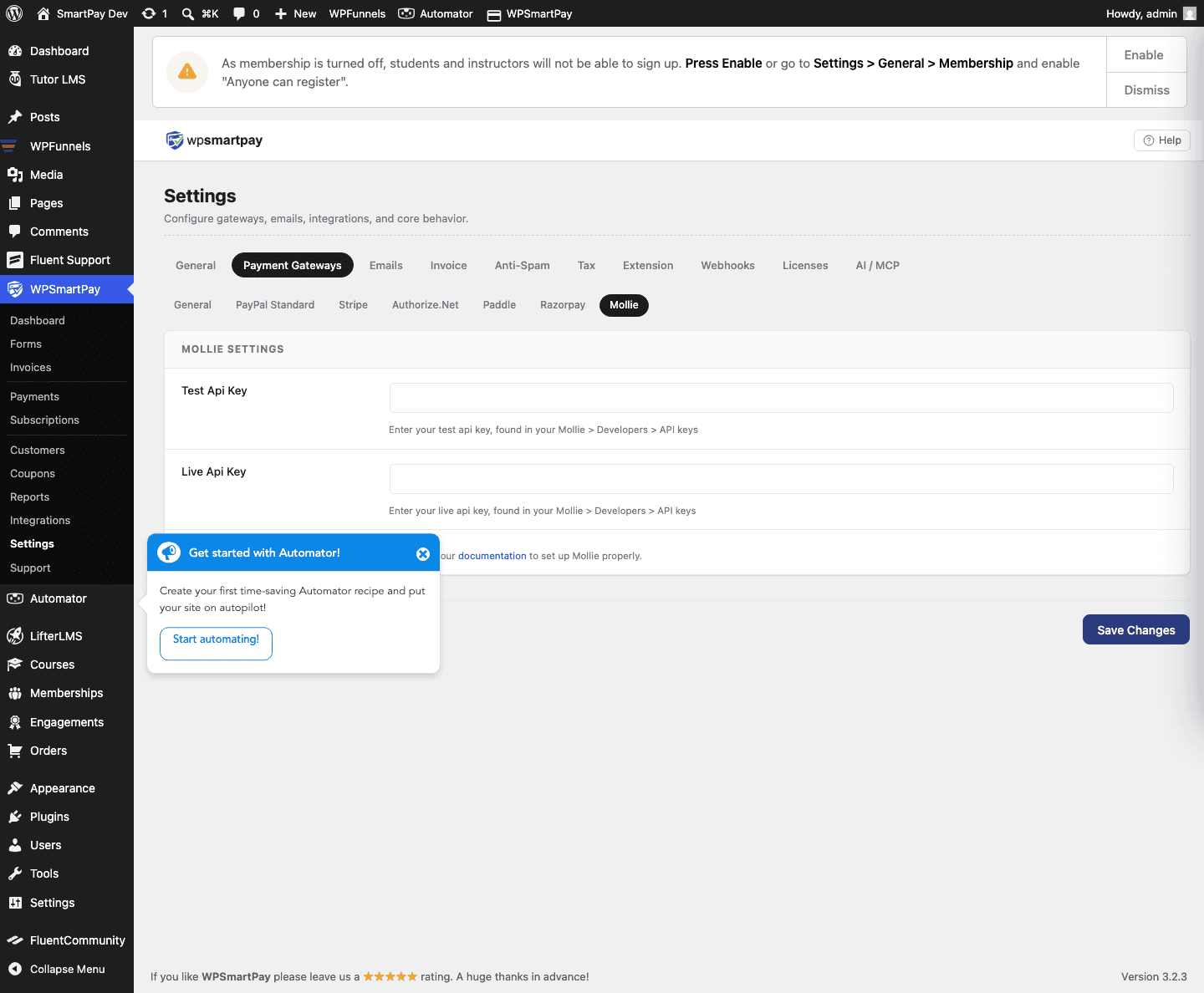Open the AI / MCP tab
The image size is (1204, 993).
(878, 266)
